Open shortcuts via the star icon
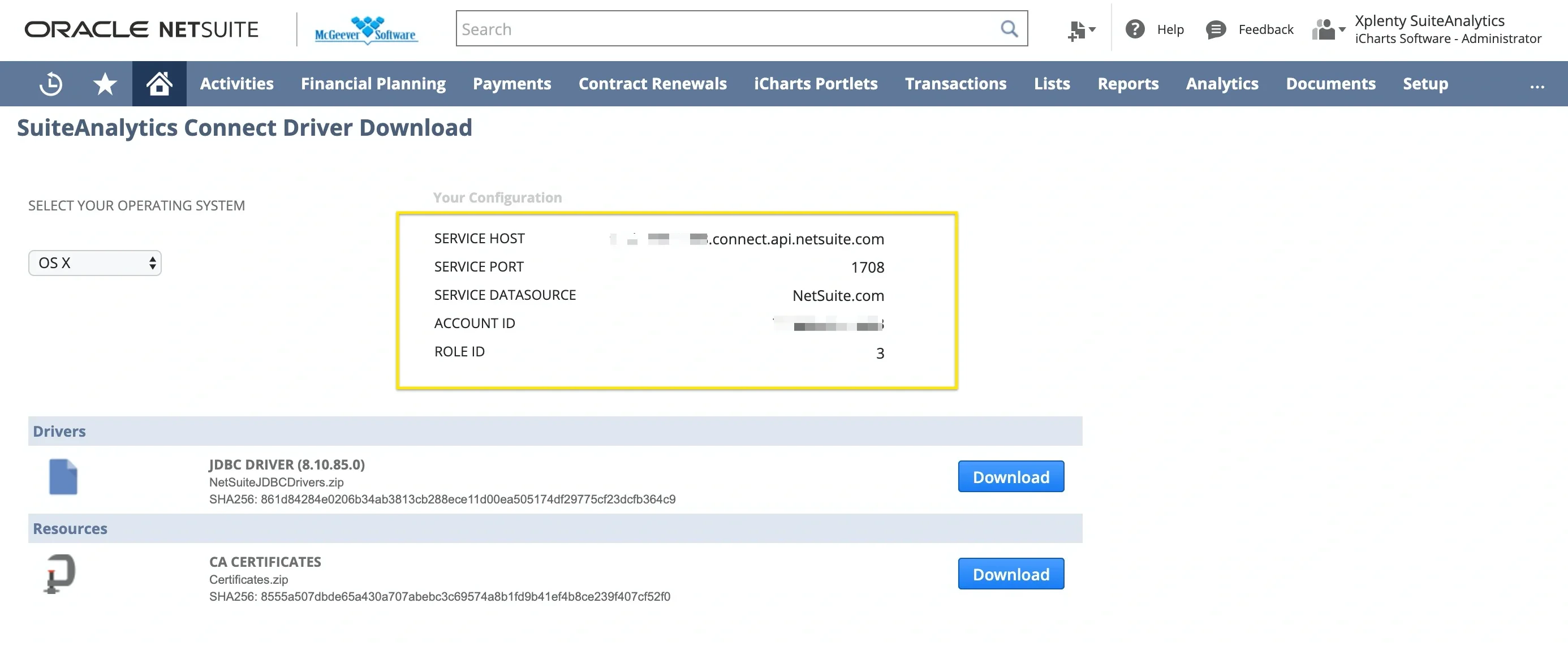The image size is (1568, 646). pyautogui.click(x=105, y=83)
